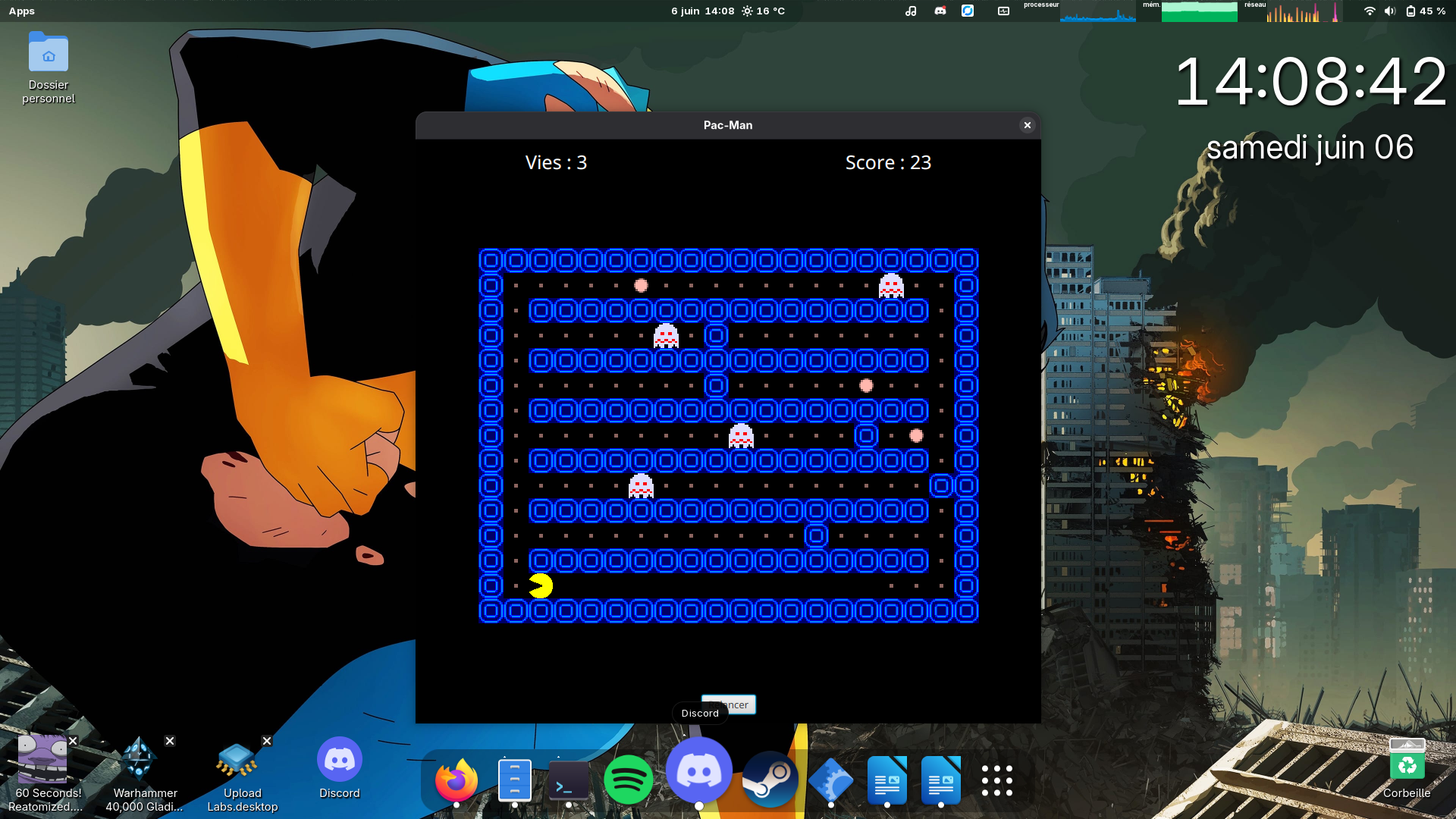This screenshot has height=819, width=1456.
Task: Click the 14:08:42 desktop clock widget
Action: coord(1310,81)
